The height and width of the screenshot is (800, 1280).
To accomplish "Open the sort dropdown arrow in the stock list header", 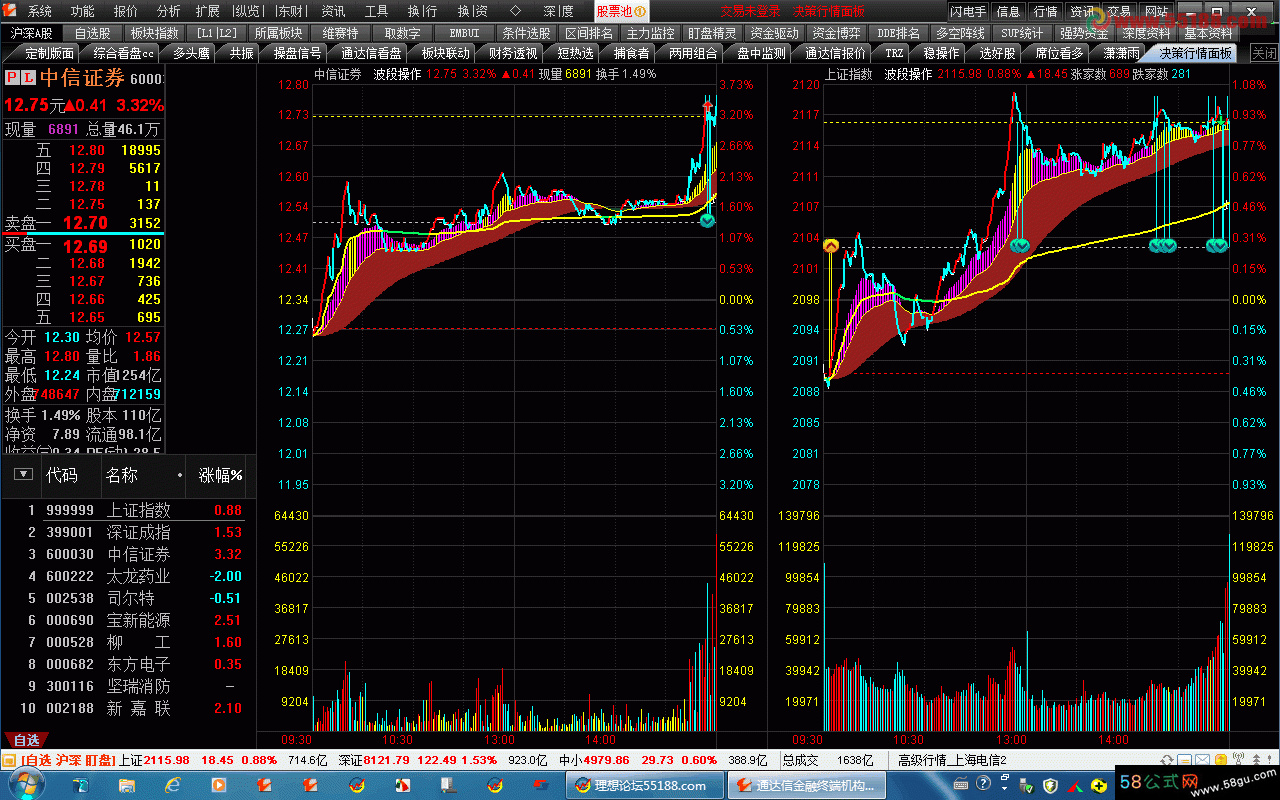I will (x=23, y=475).
